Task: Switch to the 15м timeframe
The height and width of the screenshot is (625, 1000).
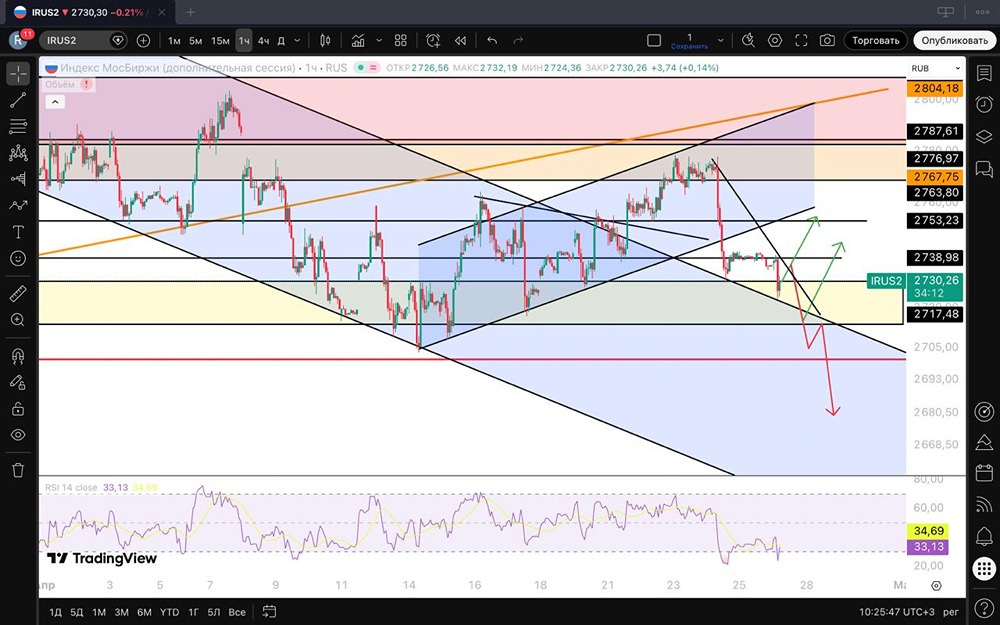Action: coord(220,40)
